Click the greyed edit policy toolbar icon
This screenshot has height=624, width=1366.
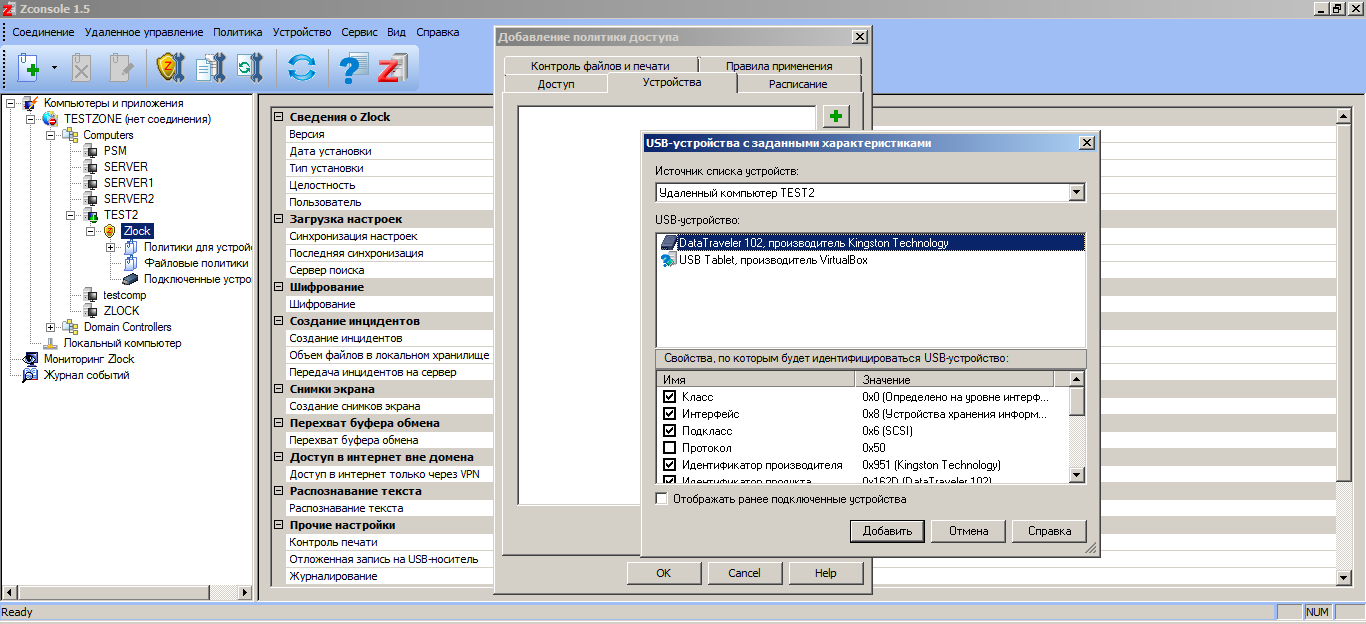click(121, 68)
